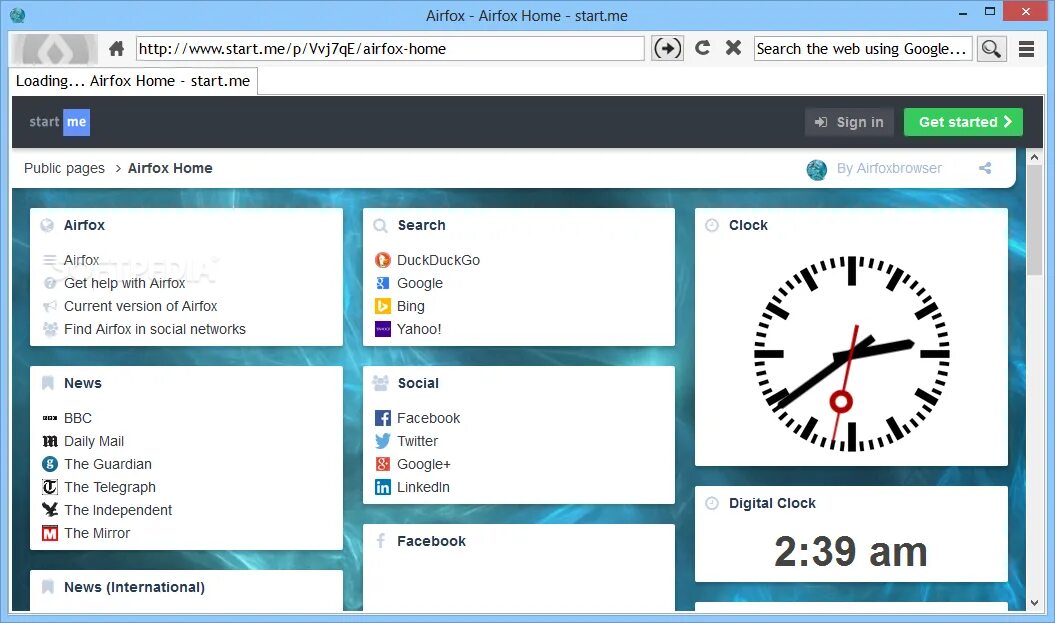
Task: Open the DuckDuckGo link
Action: click(x=438, y=260)
